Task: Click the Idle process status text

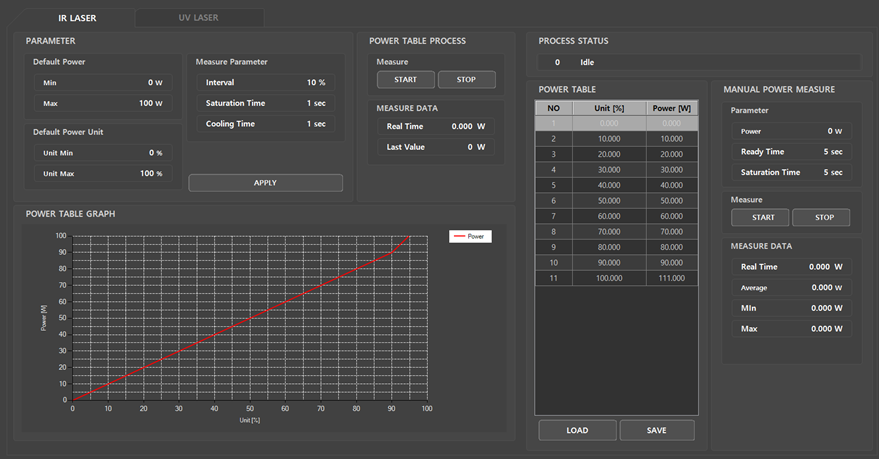Action: coord(587,62)
